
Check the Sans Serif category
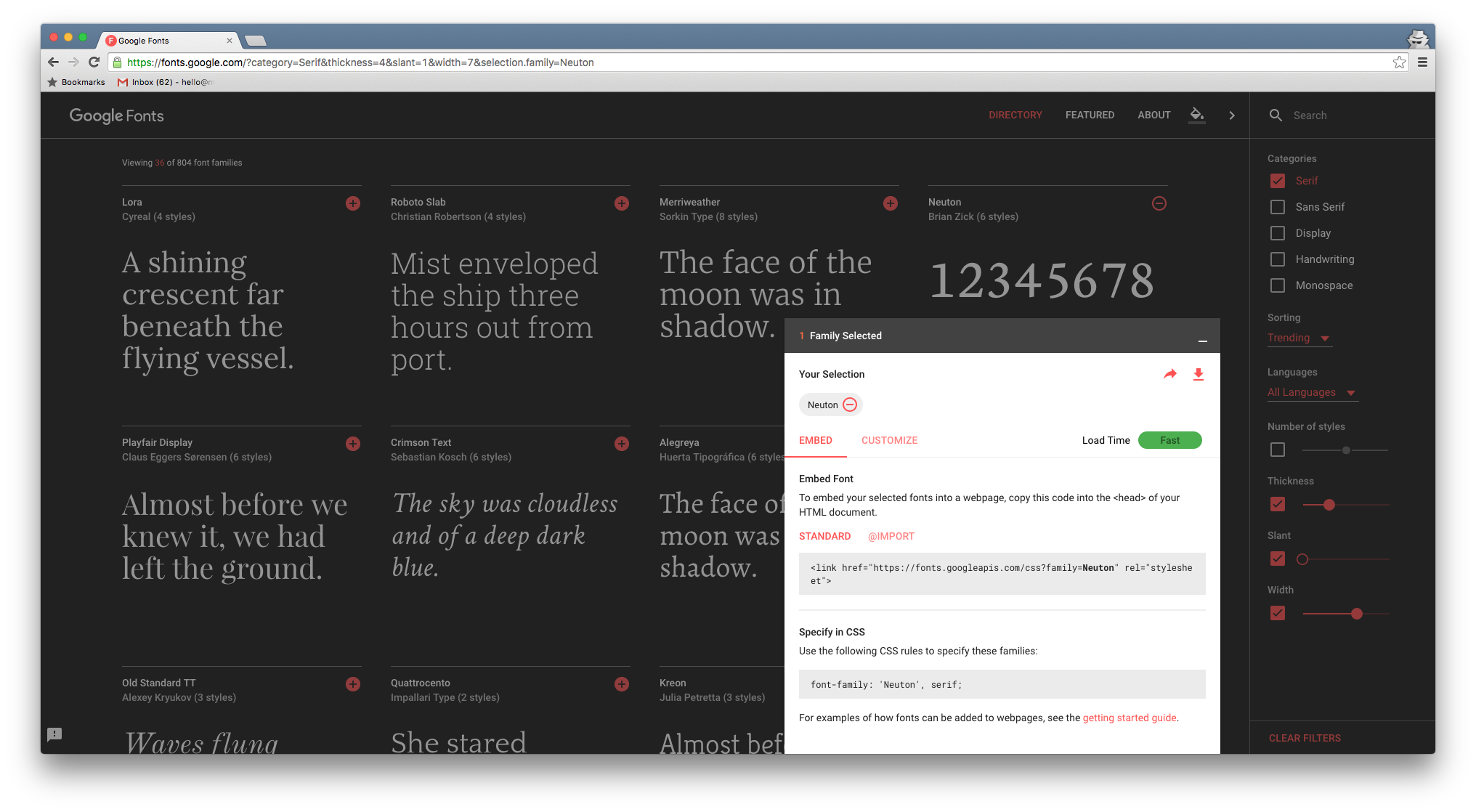click(1278, 207)
